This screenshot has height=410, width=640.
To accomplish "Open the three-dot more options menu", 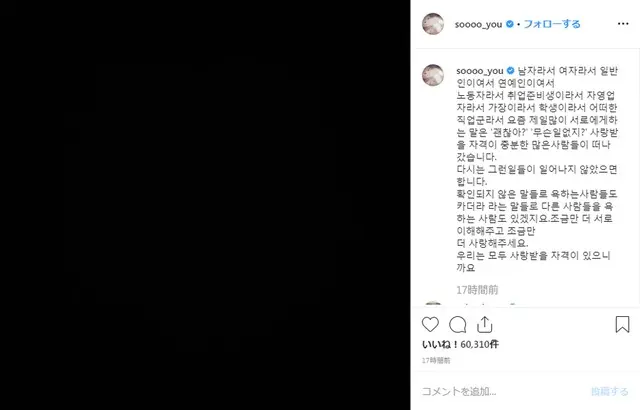I will click(x=623, y=24).
